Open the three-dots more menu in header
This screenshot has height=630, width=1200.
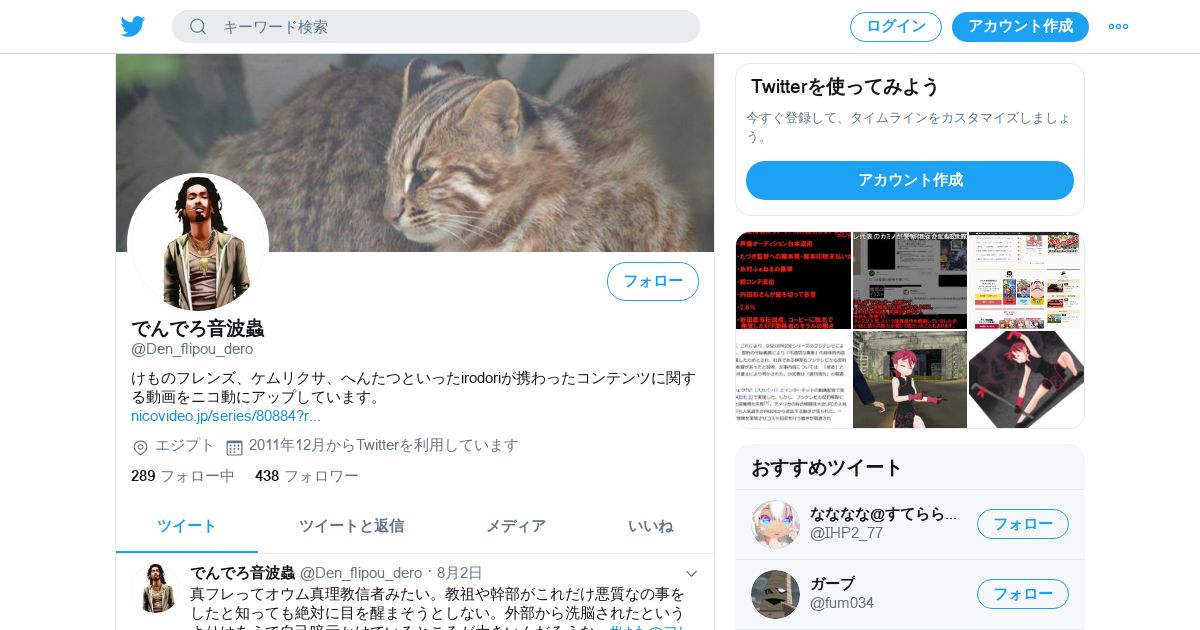coord(1118,26)
